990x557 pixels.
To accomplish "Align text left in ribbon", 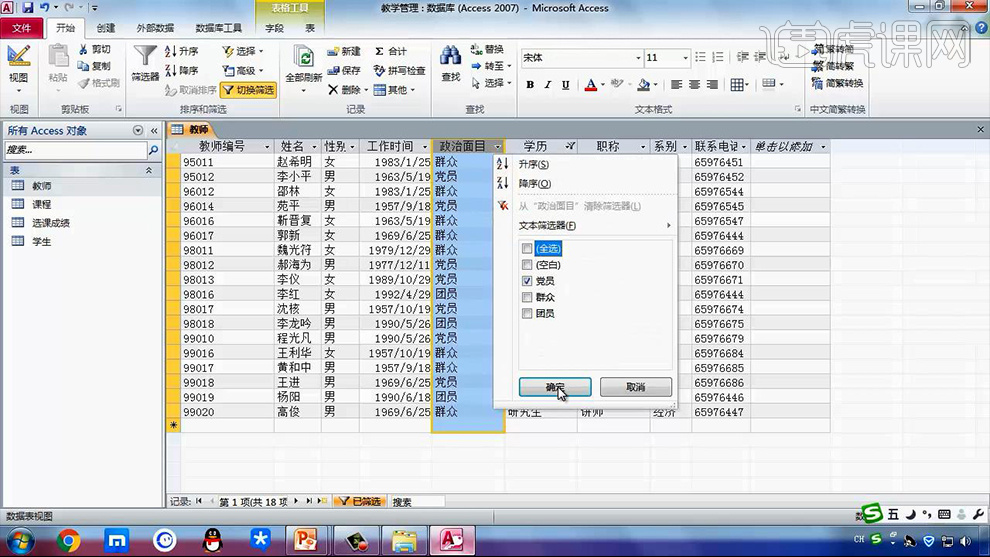I will (676, 85).
